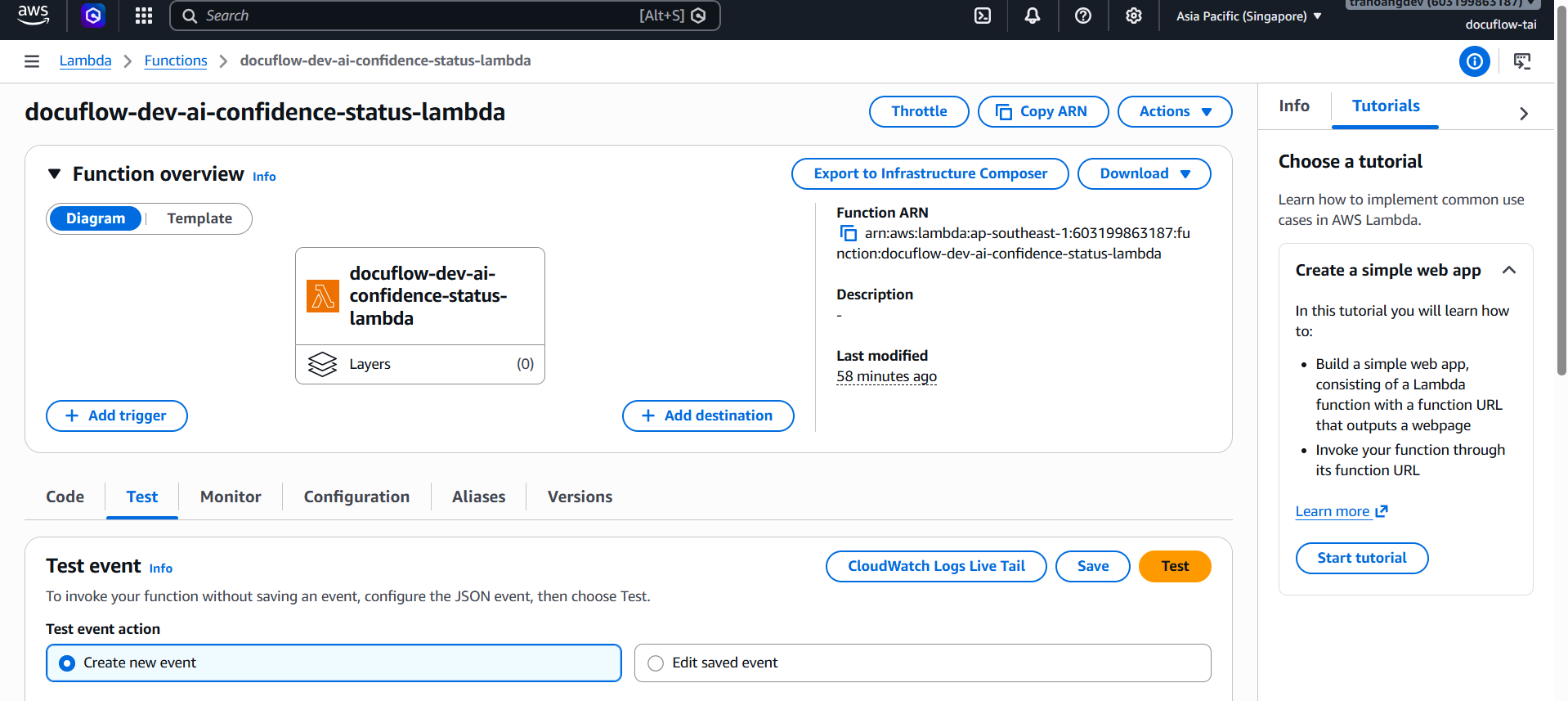
Task: Click the Layers stack icon
Action: pos(322,364)
